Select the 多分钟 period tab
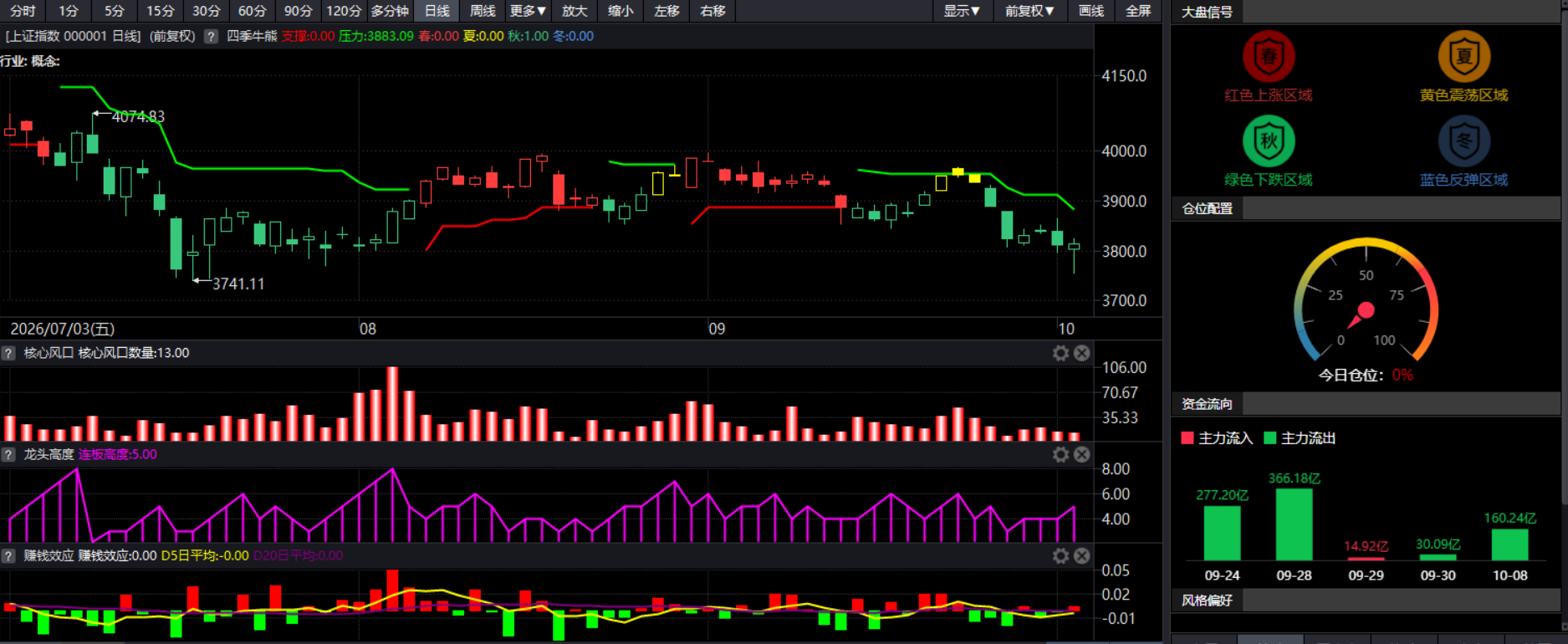 [x=390, y=11]
